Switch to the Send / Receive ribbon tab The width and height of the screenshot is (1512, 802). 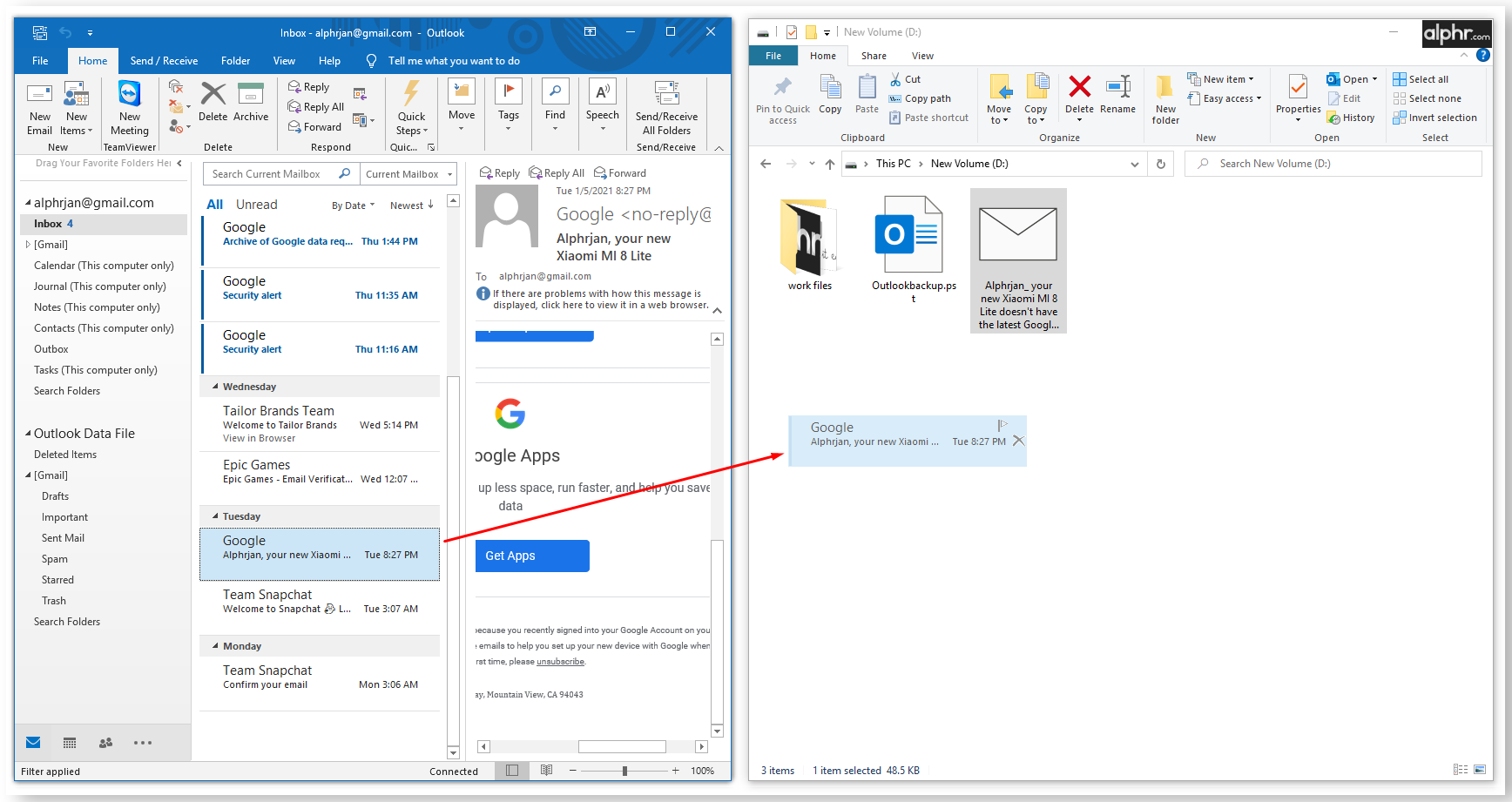tap(164, 61)
